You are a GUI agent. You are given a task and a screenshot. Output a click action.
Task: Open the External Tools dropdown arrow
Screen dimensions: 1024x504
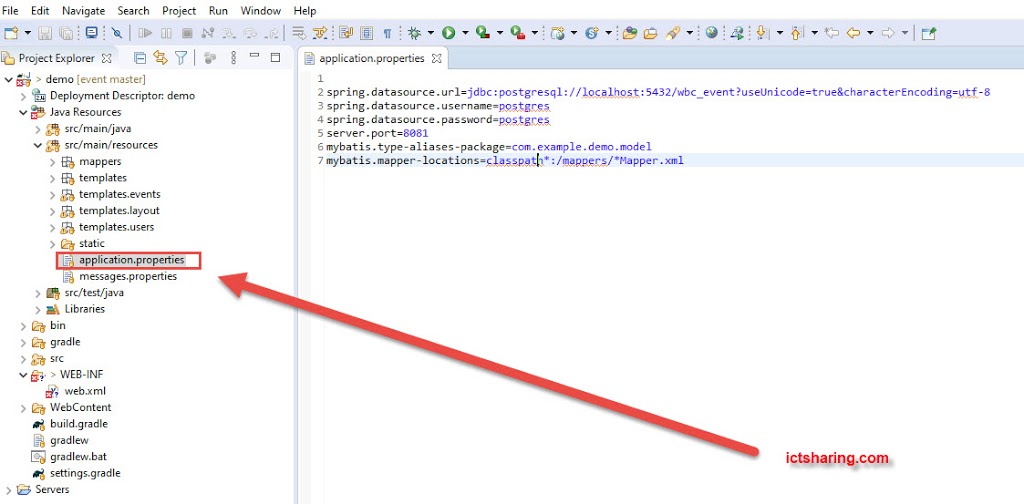tap(534, 33)
